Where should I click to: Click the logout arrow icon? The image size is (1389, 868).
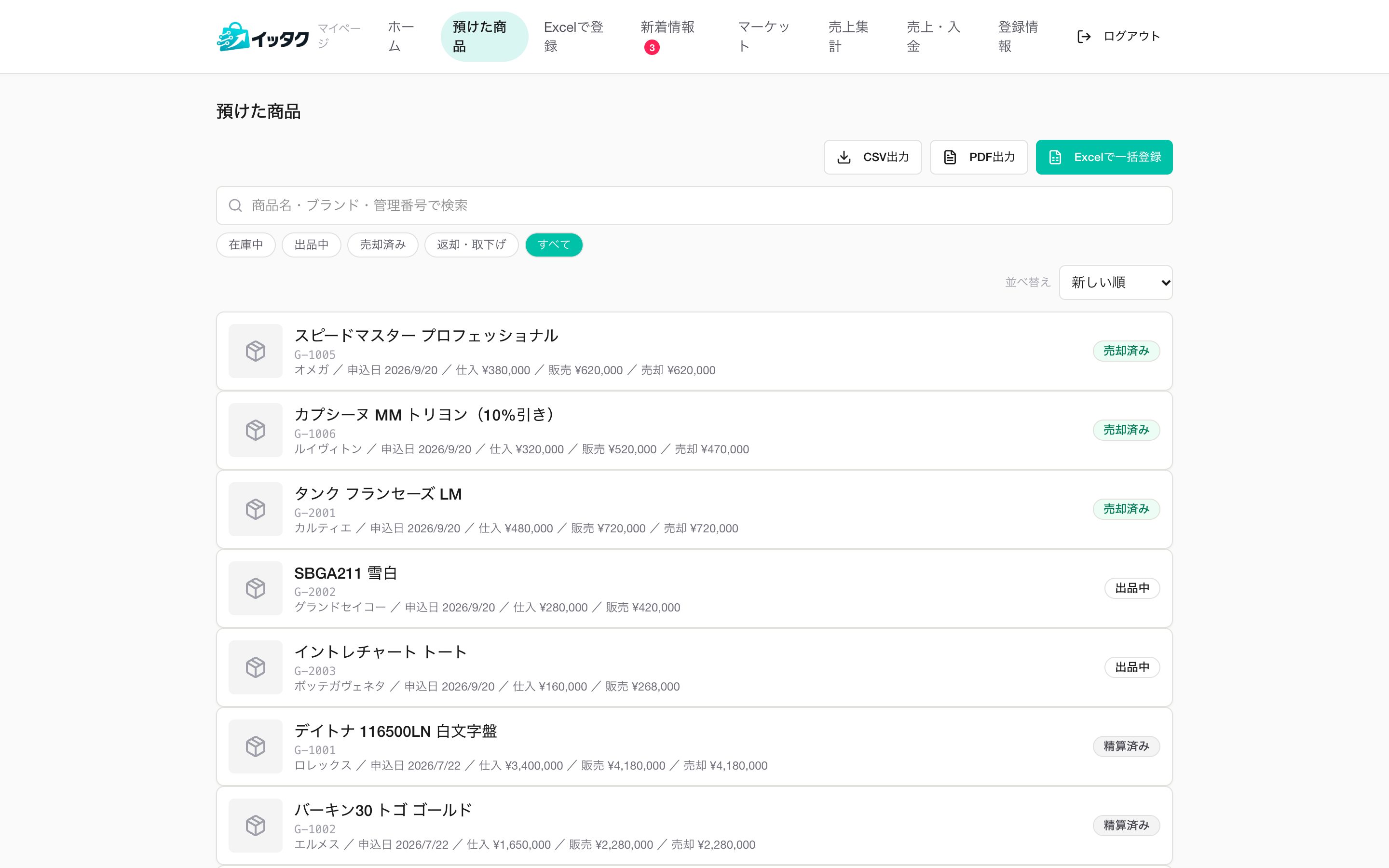tap(1084, 37)
